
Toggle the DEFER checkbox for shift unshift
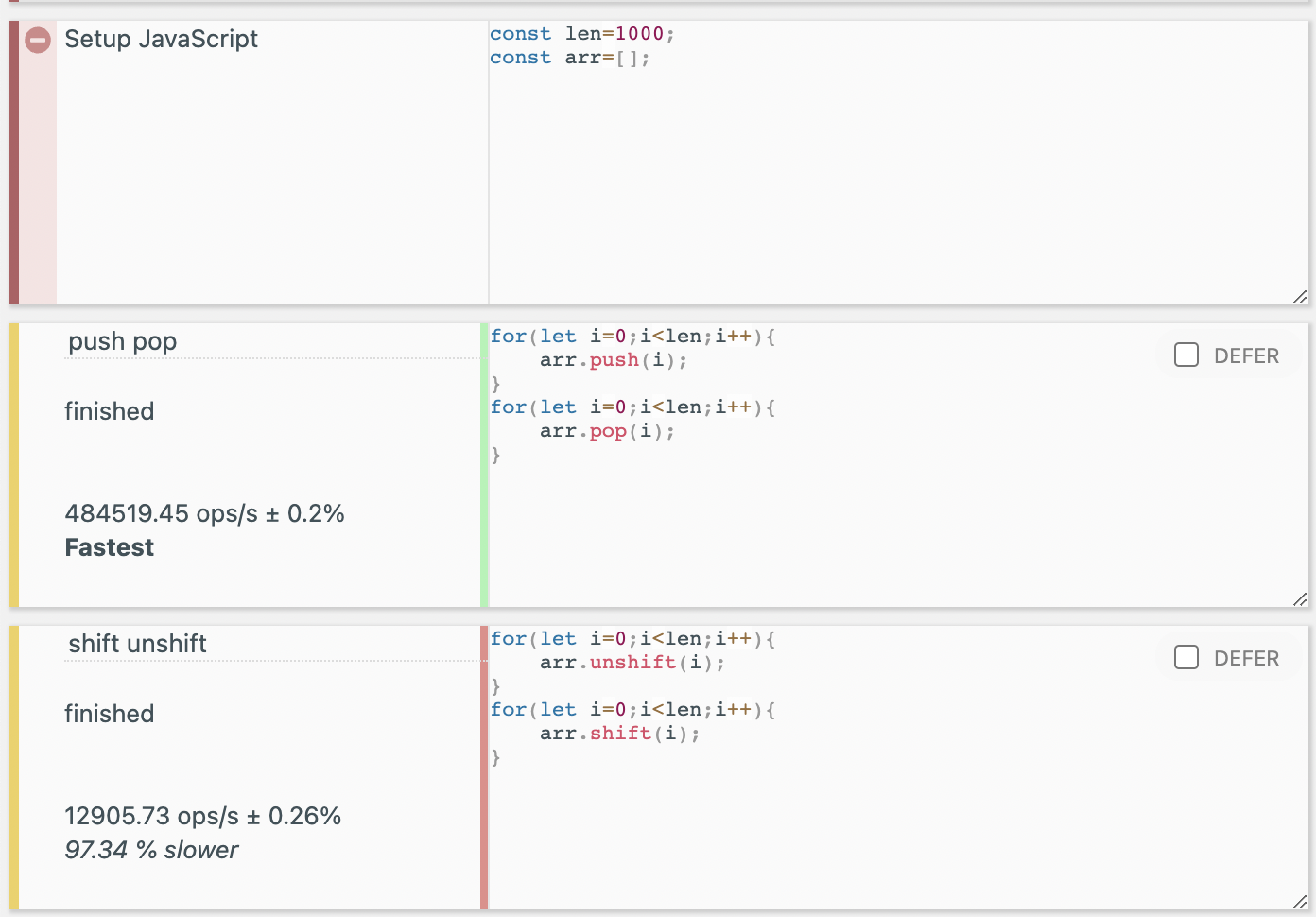tap(1186, 657)
